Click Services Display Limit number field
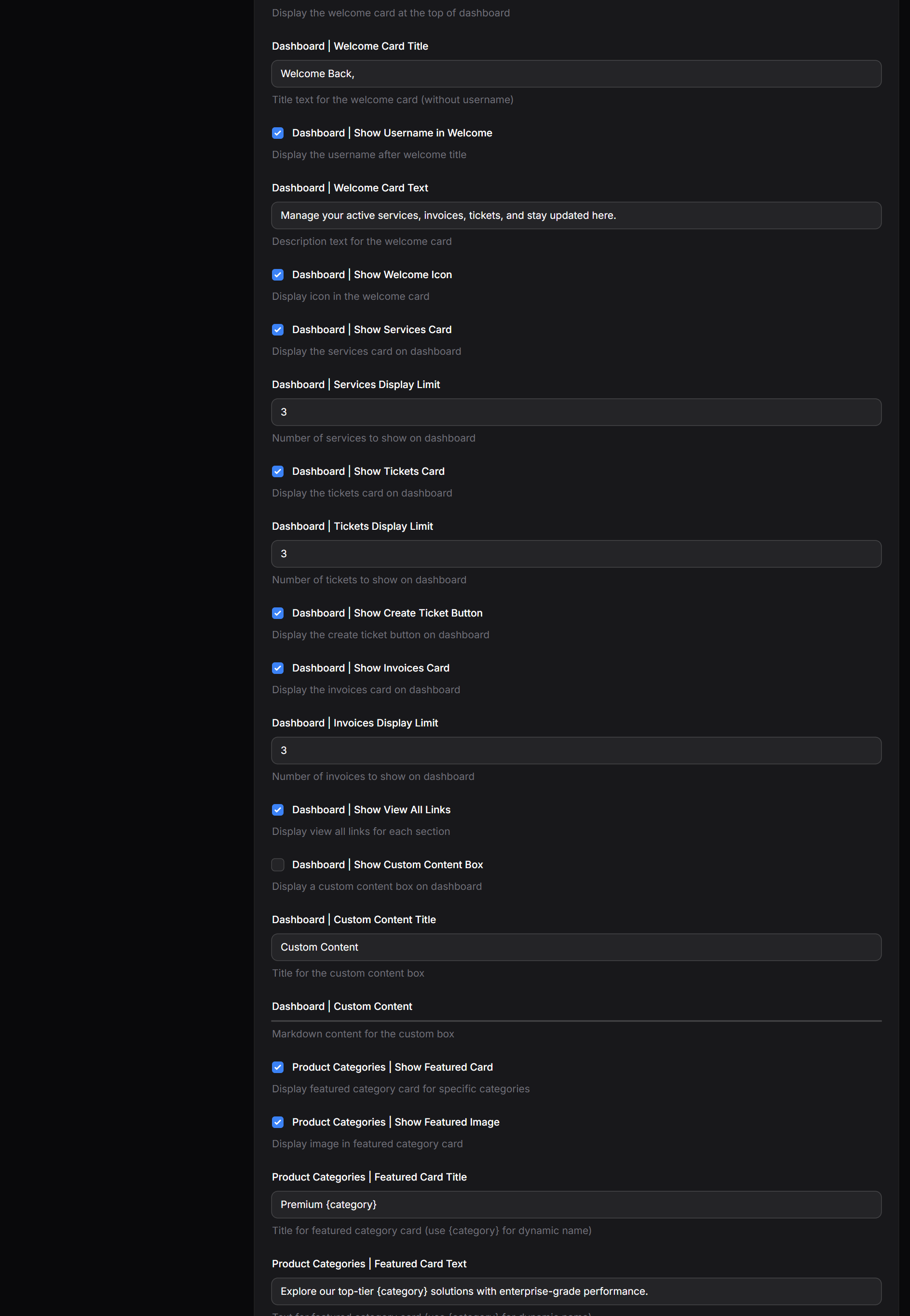Viewport: 910px width, 1316px height. (576, 412)
